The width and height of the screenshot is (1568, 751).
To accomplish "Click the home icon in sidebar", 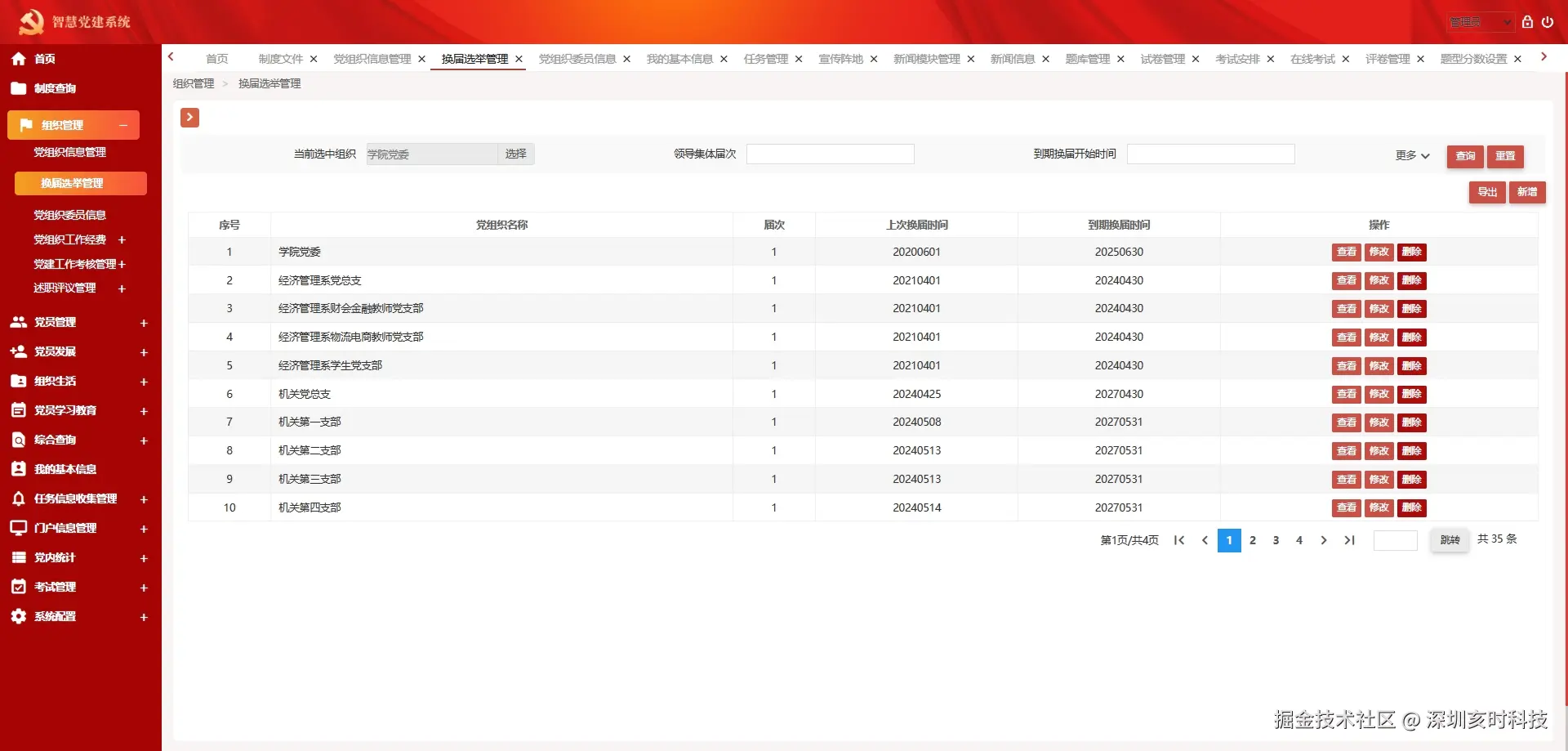I will [x=18, y=59].
